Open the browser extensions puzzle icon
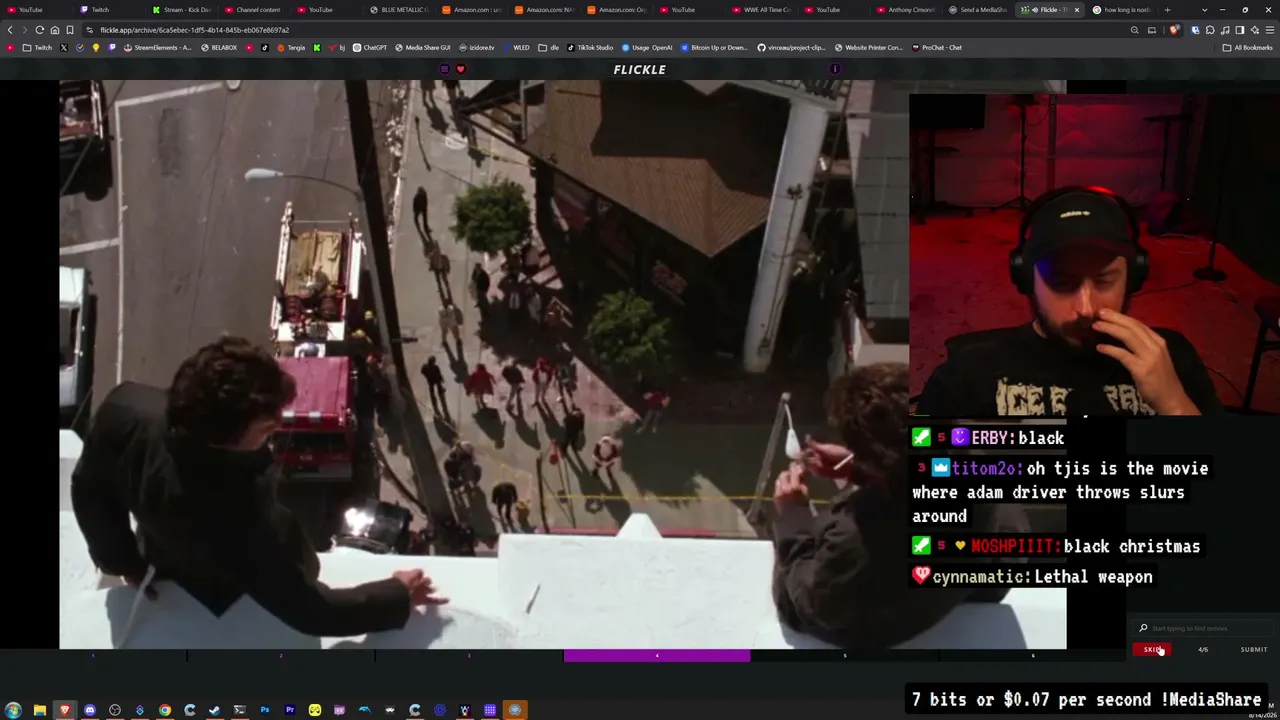This screenshot has width=1280, height=720. (1209, 30)
